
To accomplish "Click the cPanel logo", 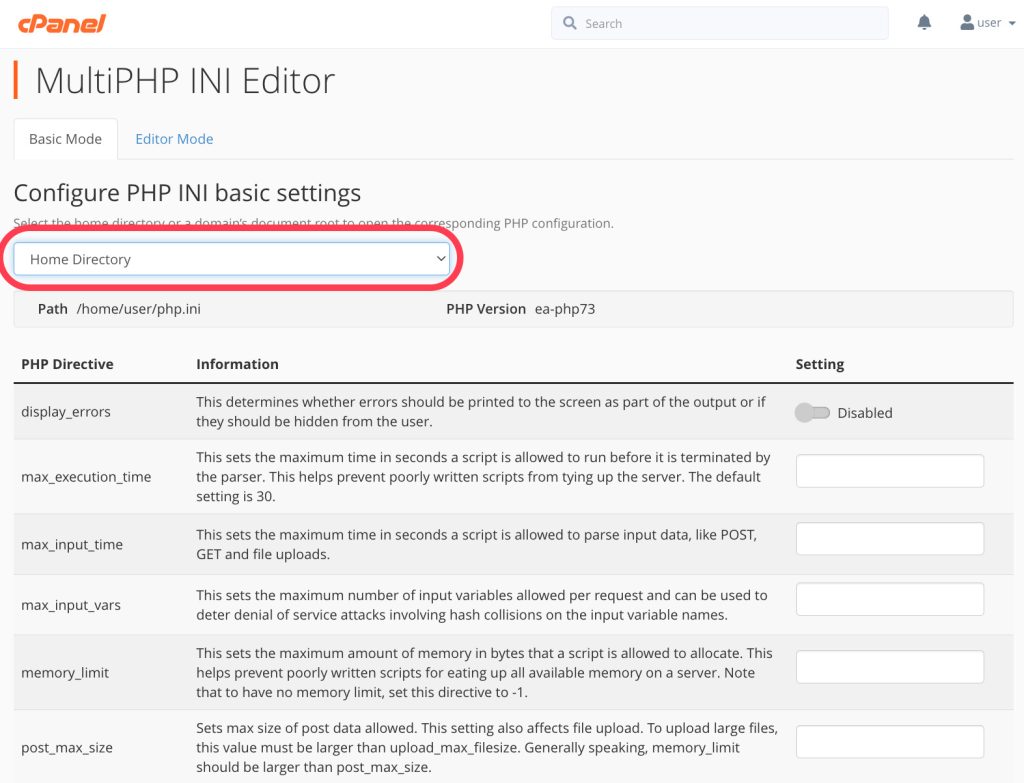I will tap(61, 23).
